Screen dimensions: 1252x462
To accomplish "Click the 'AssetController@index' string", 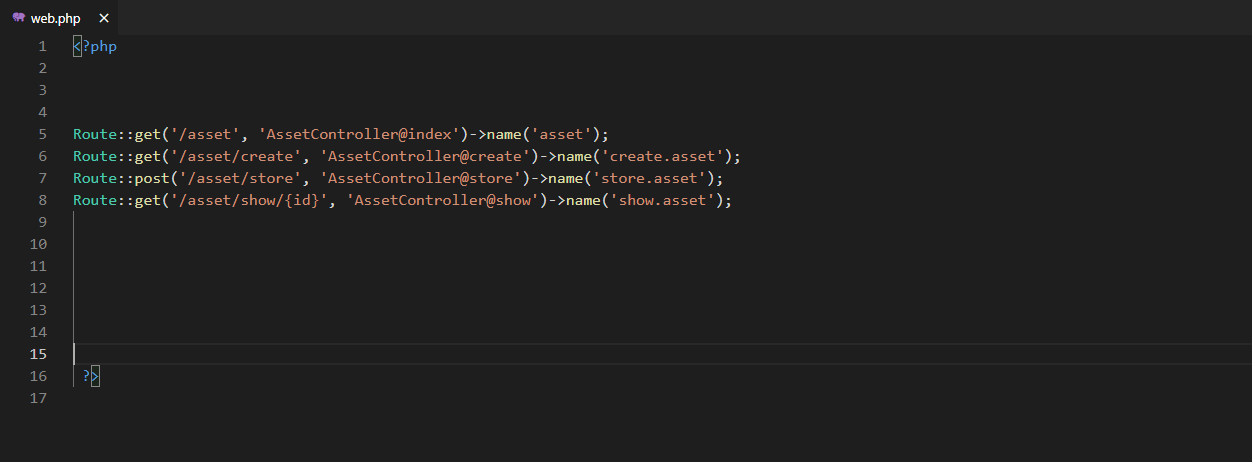I will point(362,134).
